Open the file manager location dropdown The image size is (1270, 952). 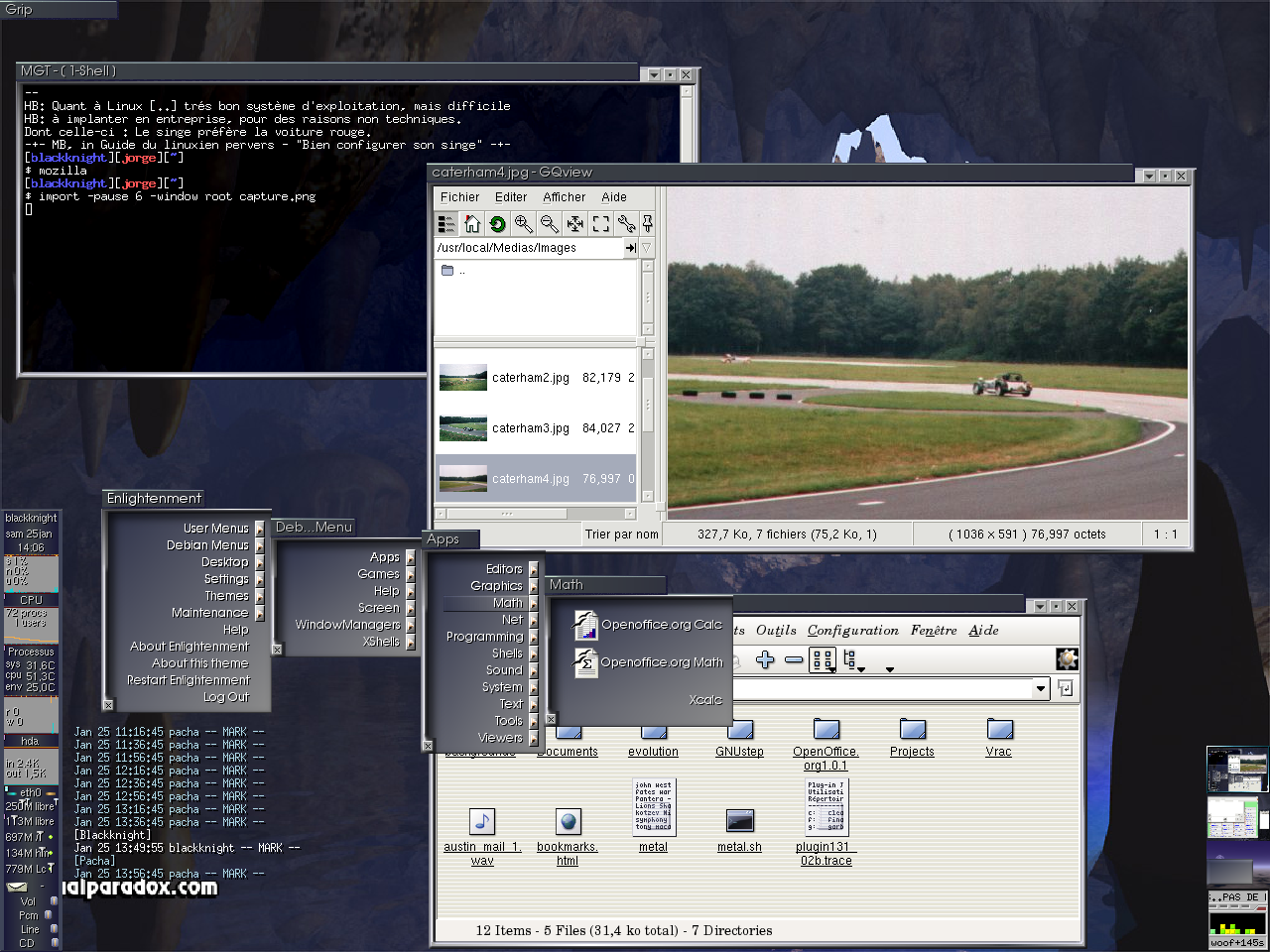pyautogui.click(x=1041, y=688)
